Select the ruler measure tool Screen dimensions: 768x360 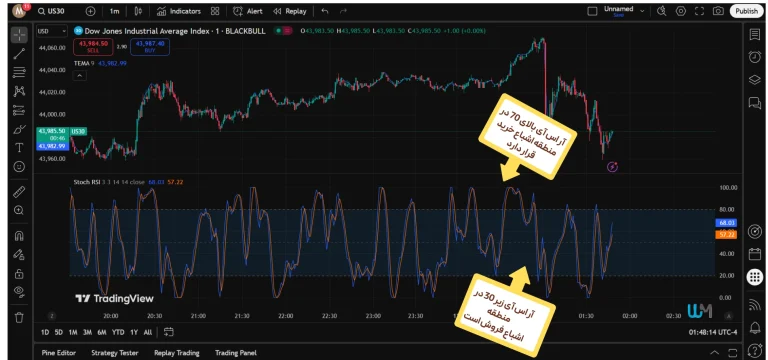pyautogui.click(x=19, y=191)
